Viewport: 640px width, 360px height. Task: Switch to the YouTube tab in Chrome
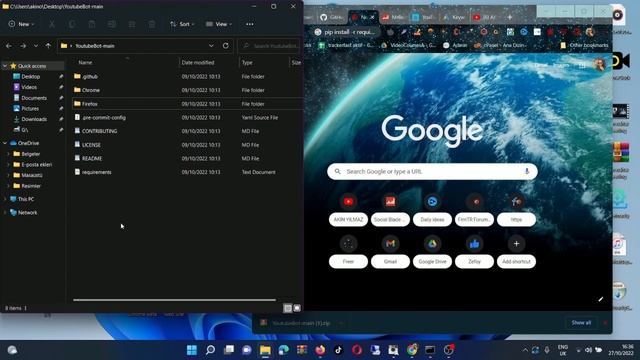pos(484,17)
